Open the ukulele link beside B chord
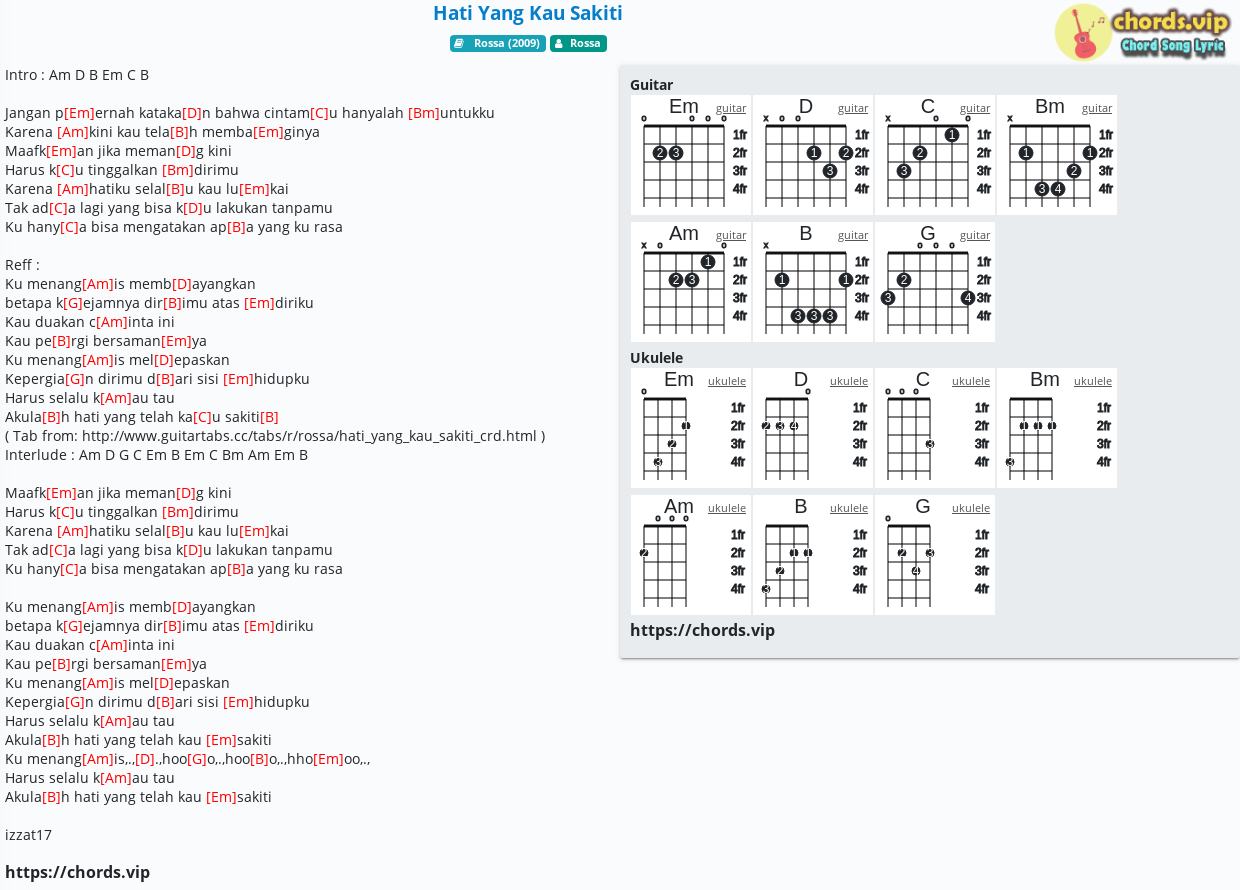1240x890 pixels. [849, 508]
